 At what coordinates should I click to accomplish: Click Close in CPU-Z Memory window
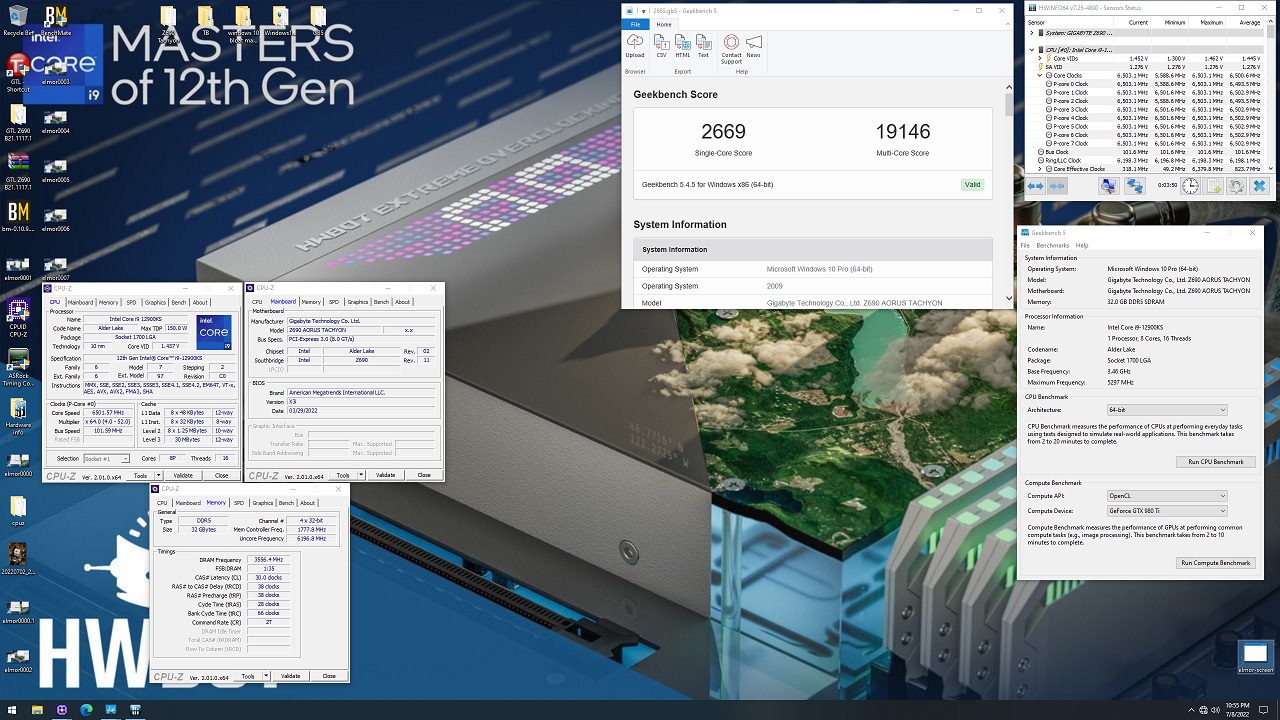click(329, 676)
